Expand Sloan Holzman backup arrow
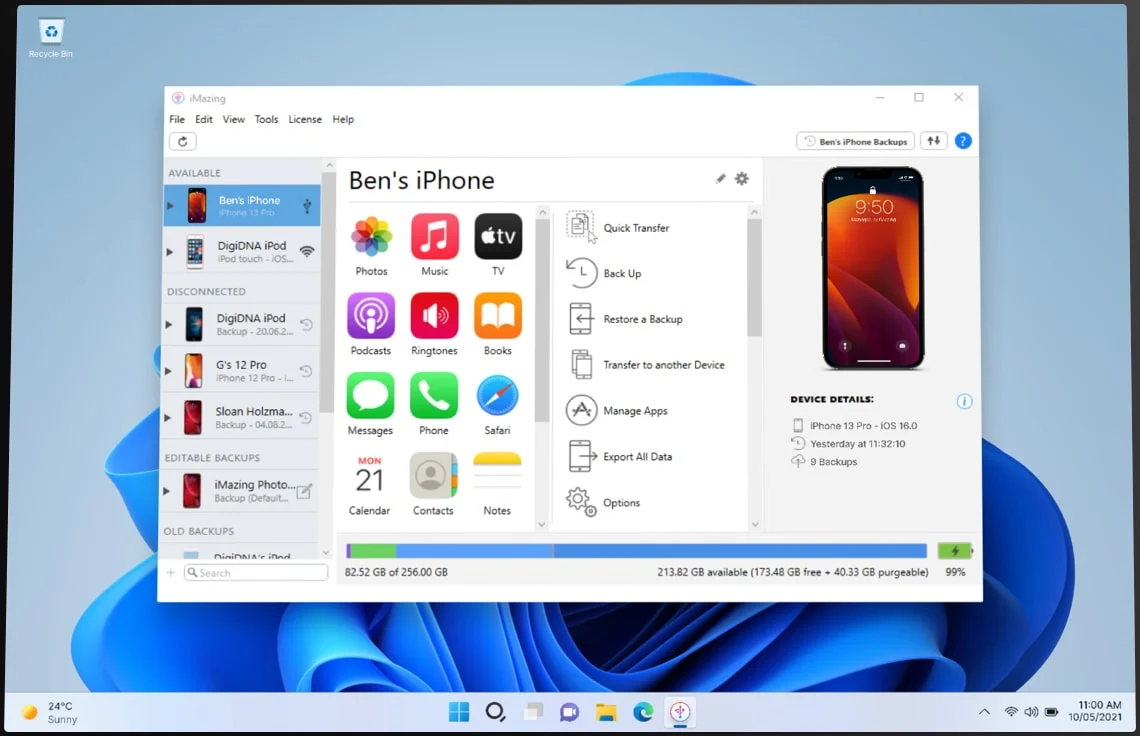Image resolution: width=1140 pixels, height=736 pixels. point(167,417)
